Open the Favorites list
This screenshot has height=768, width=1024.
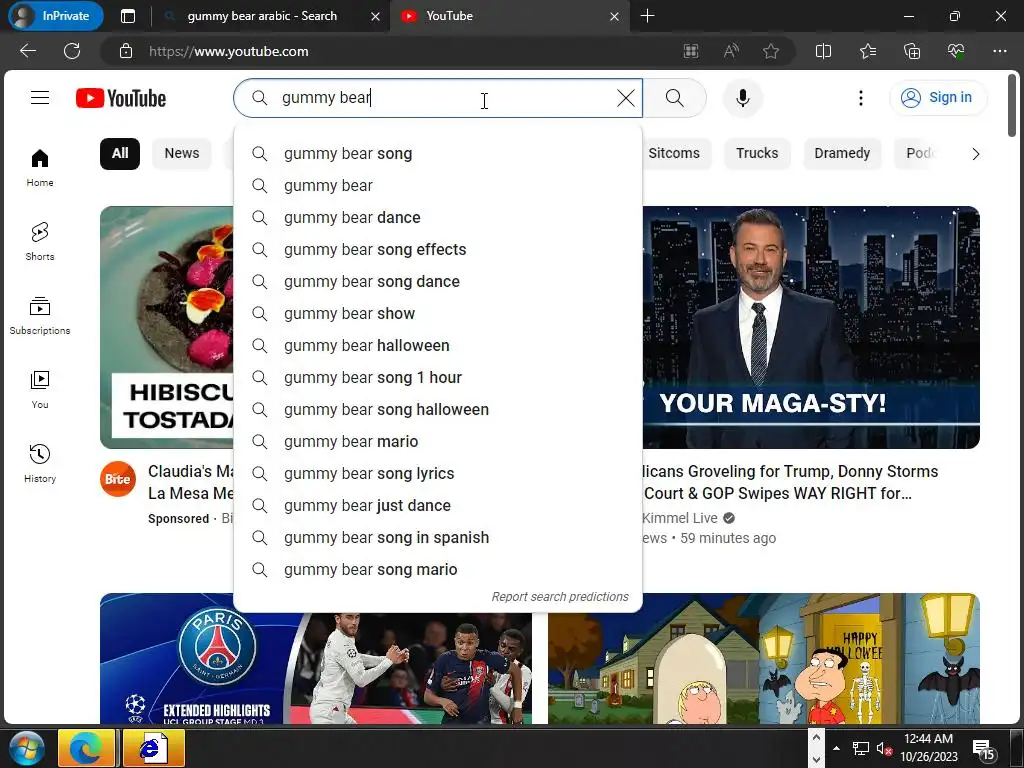[x=868, y=51]
